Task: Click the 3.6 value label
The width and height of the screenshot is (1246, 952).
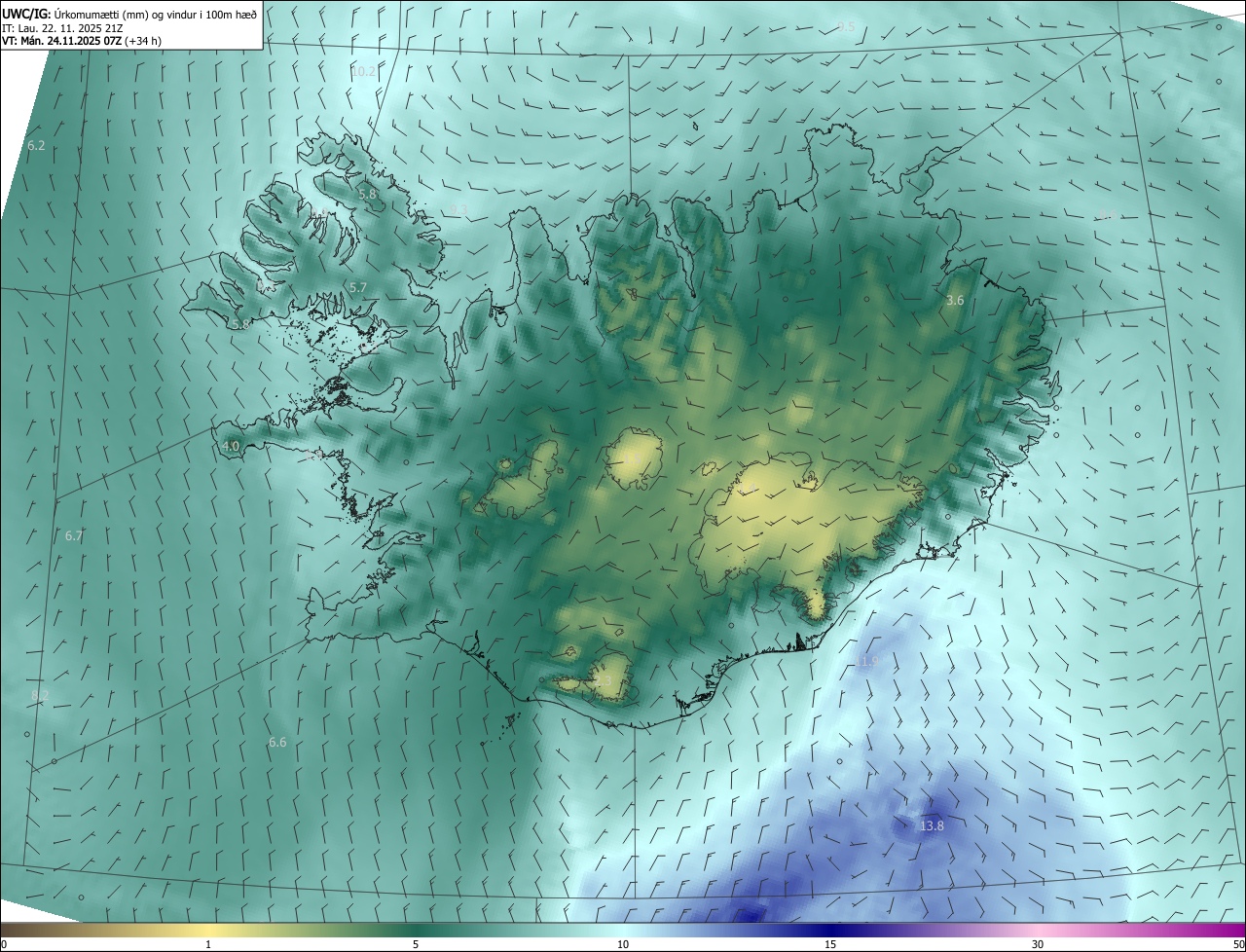Action: click(955, 300)
